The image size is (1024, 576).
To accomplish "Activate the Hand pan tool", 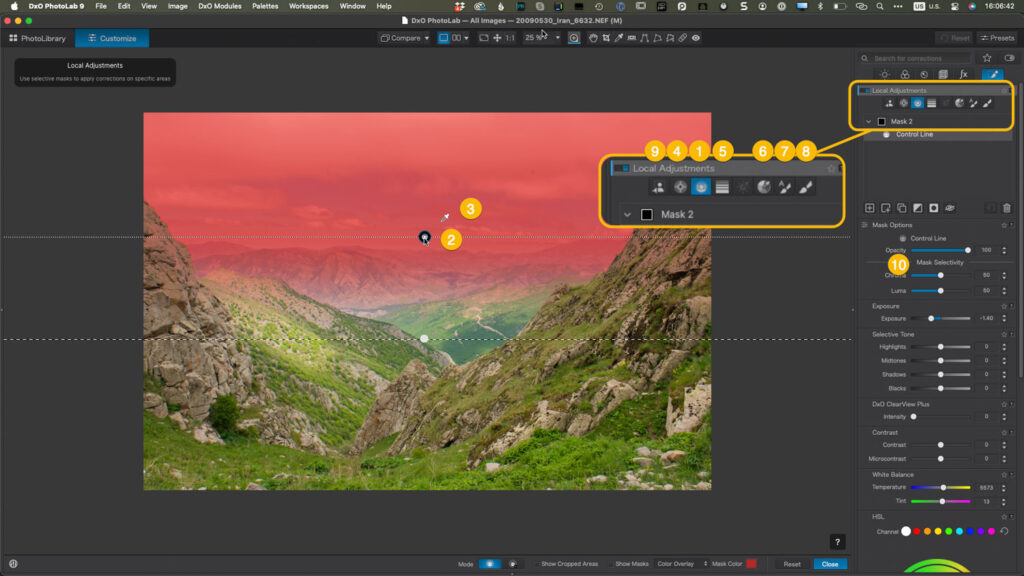I will tap(593, 38).
